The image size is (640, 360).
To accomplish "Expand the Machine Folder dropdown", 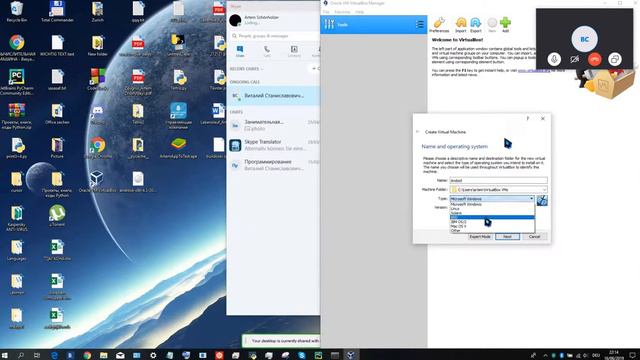I will [544, 190].
